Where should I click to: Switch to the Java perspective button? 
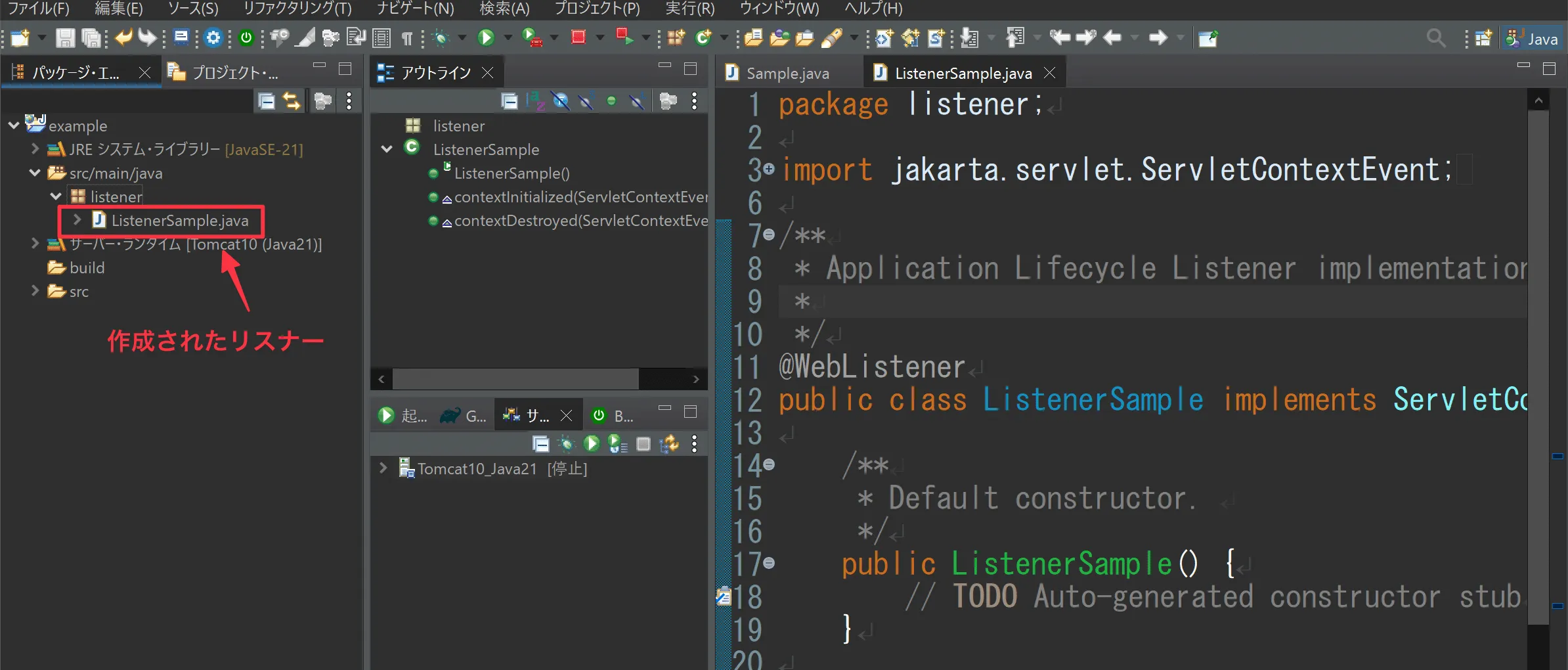(1533, 39)
